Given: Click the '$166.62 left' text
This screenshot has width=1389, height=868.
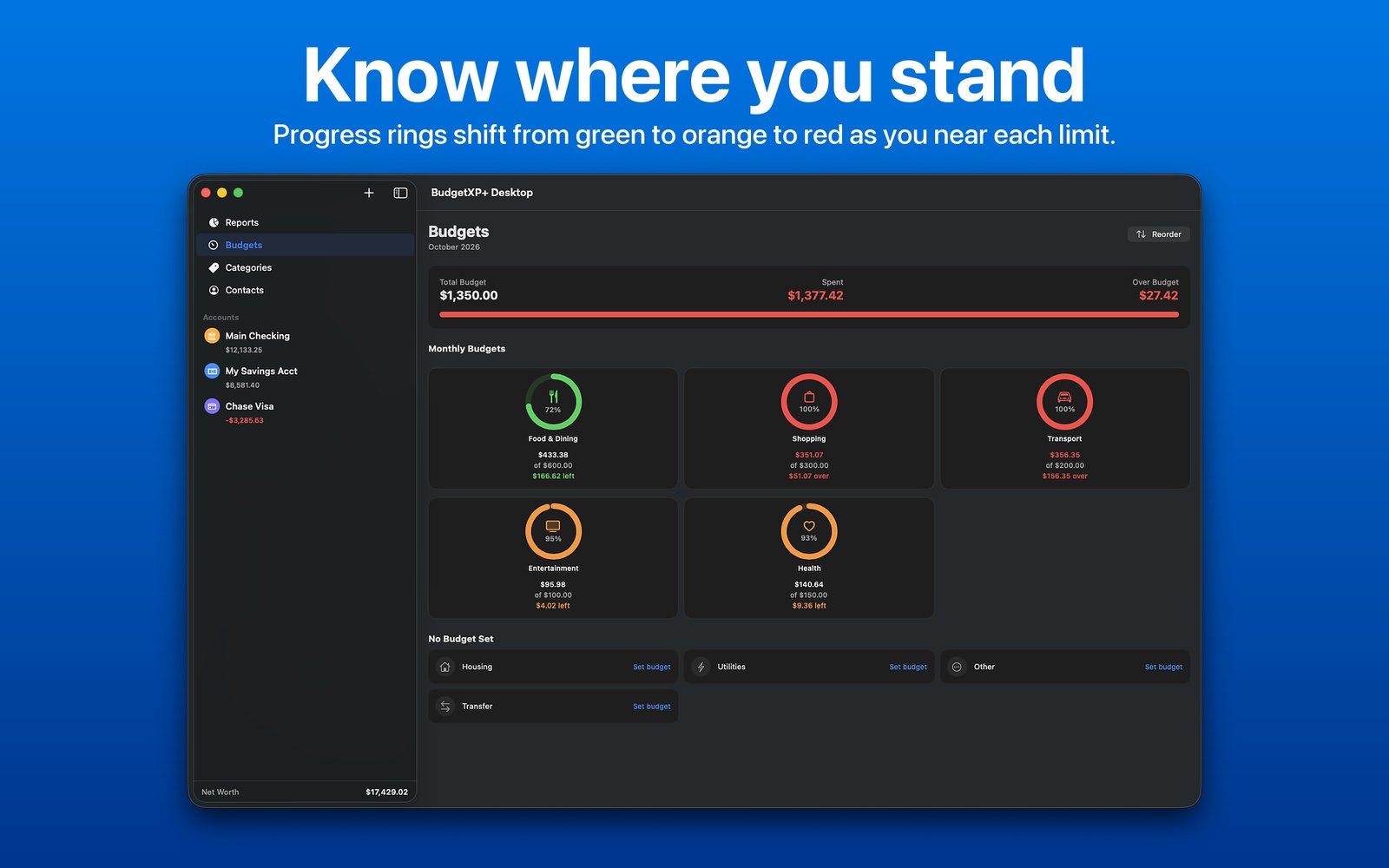Looking at the screenshot, I should point(553,477).
